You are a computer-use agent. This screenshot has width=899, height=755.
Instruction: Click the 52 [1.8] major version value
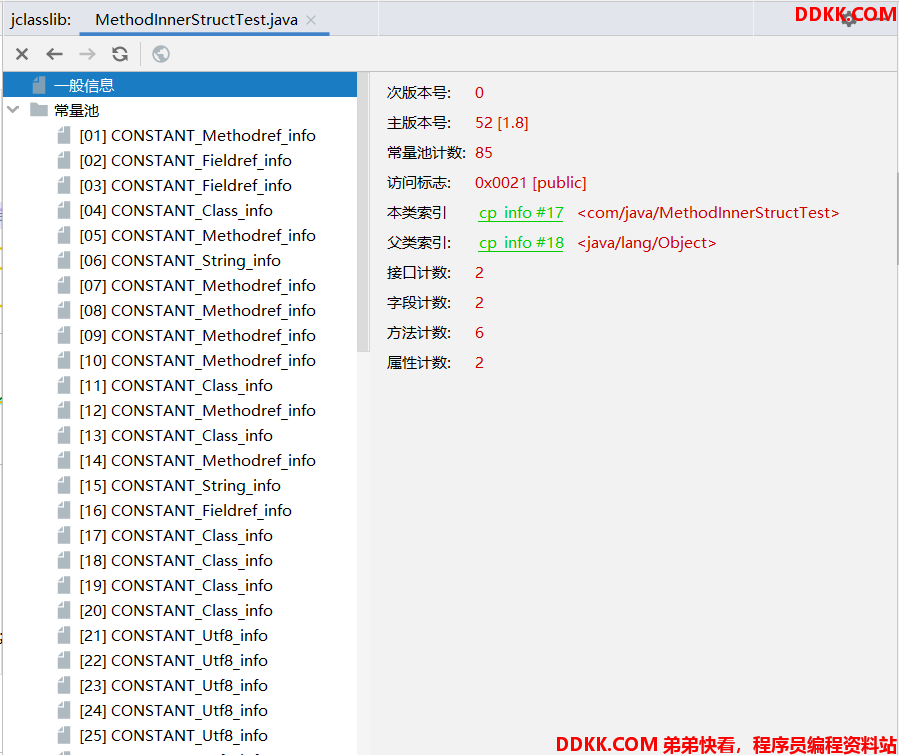(502, 123)
